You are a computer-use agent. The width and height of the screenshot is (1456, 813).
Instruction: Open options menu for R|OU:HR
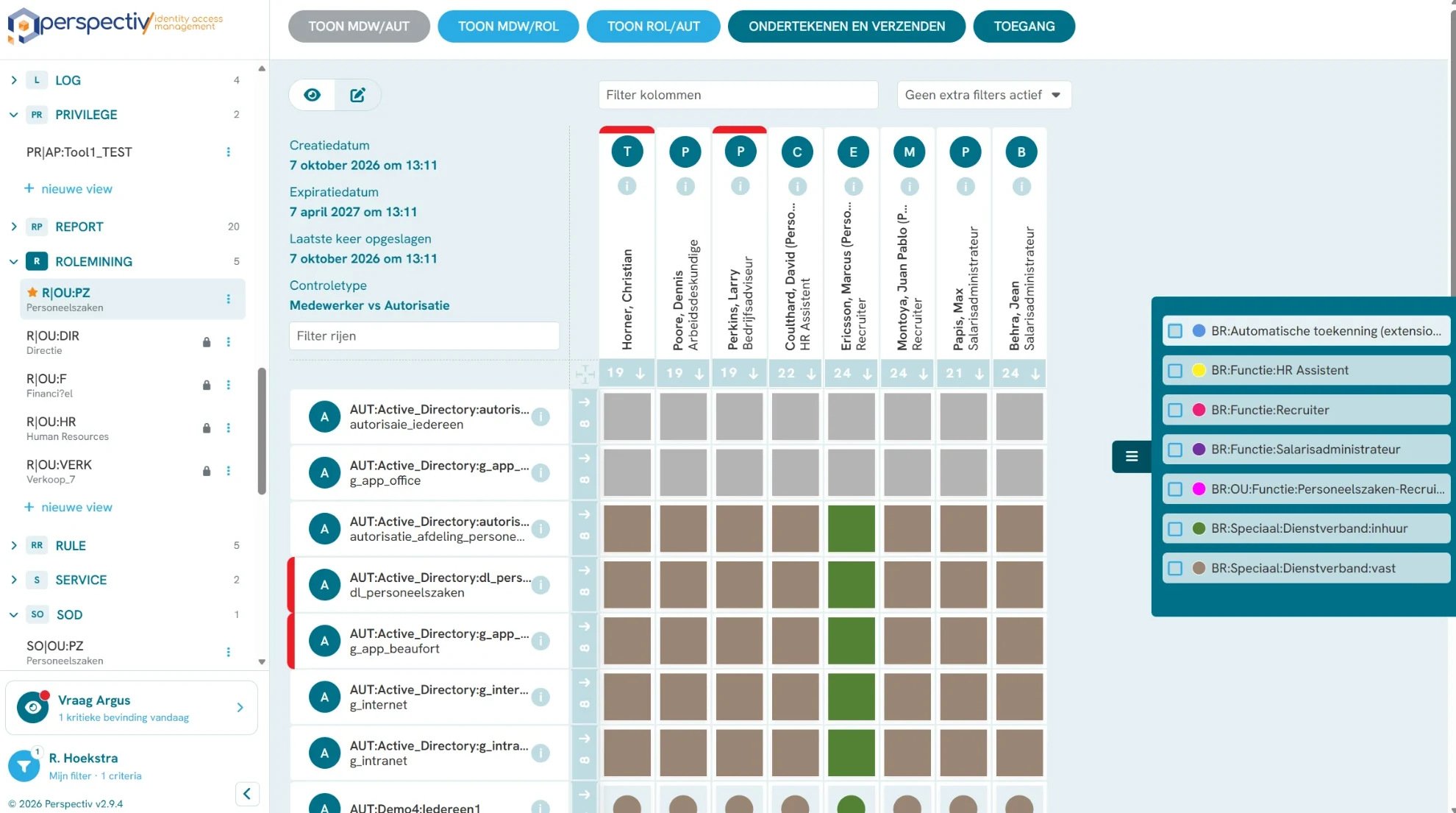tap(228, 427)
